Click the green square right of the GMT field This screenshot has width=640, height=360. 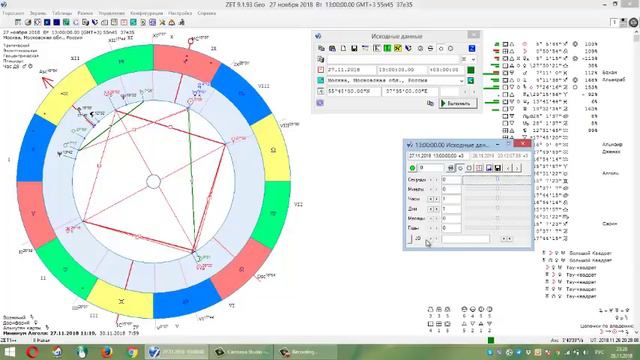(471, 70)
